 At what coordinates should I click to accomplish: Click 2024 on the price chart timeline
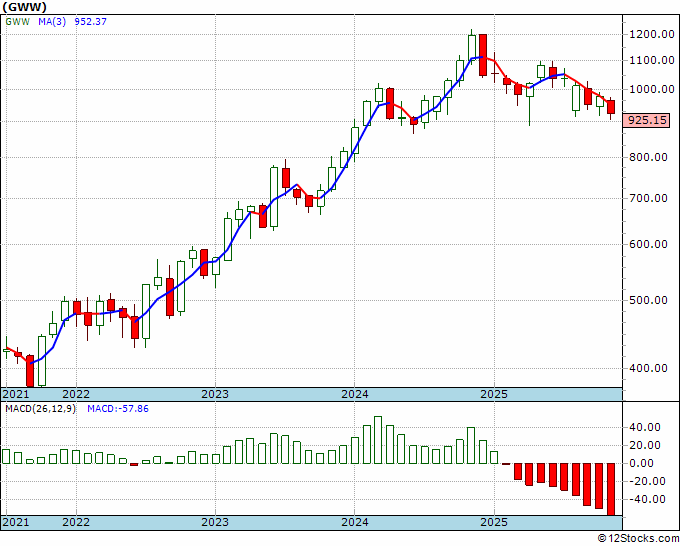coord(355,394)
